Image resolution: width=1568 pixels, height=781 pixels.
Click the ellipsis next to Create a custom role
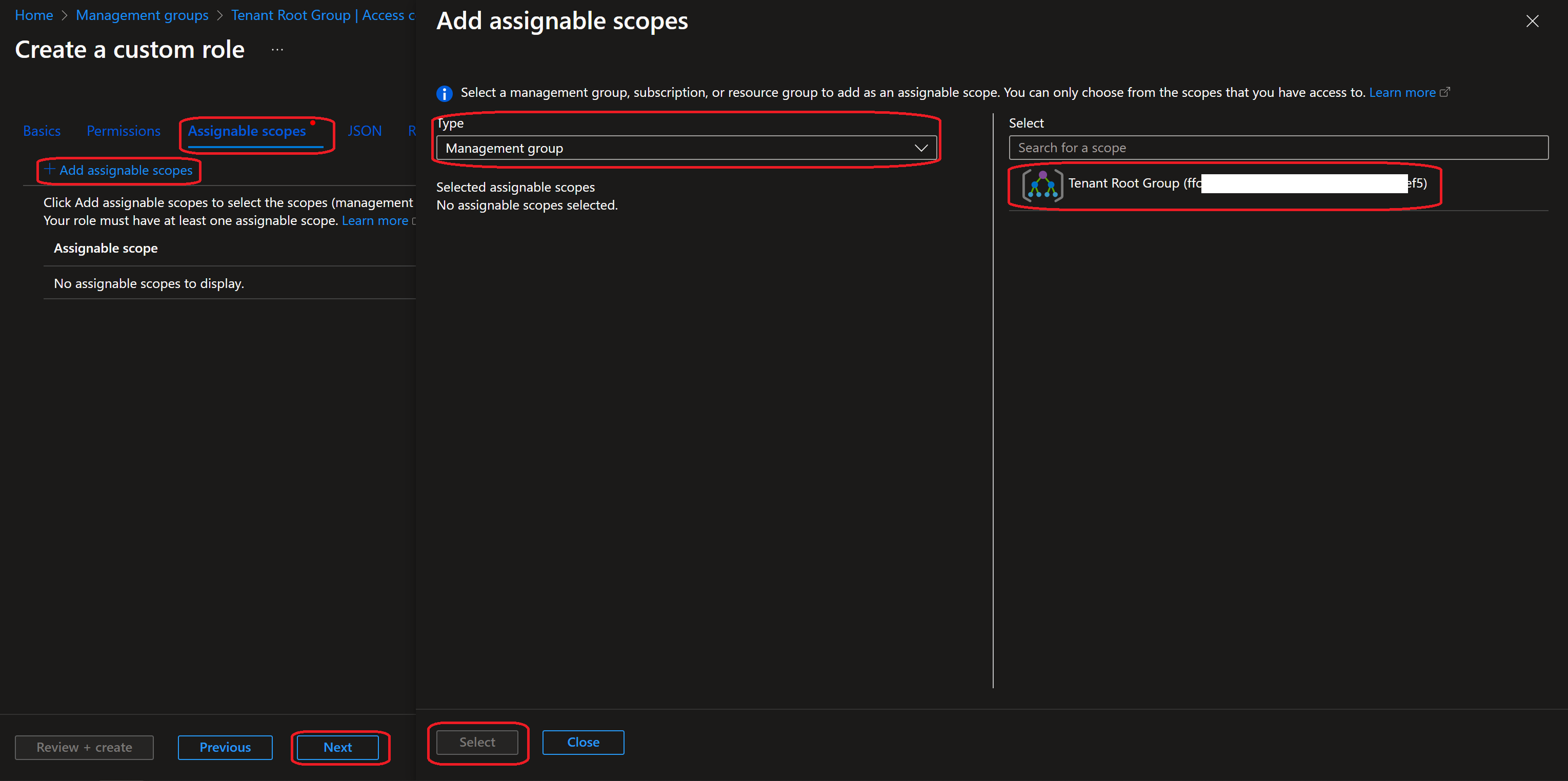click(277, 49)
